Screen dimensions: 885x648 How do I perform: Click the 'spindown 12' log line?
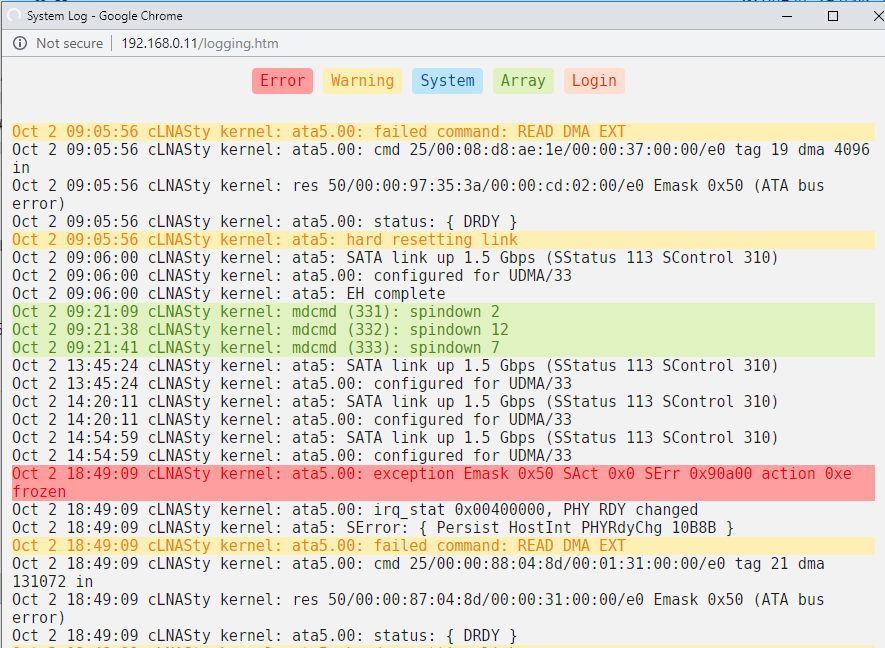tap(444, 330)
